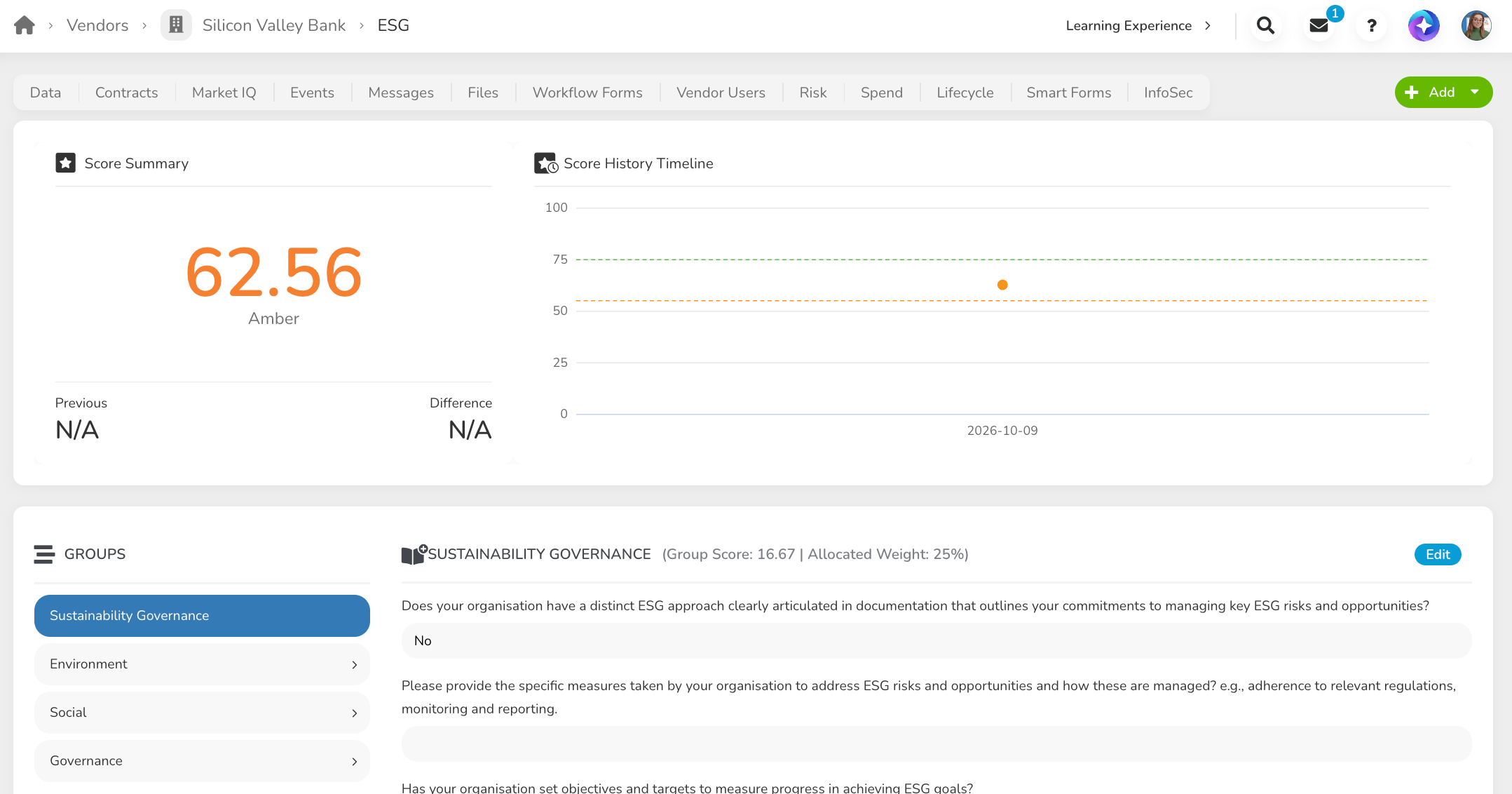Click the plus icon on Add button

[1412, 93]
